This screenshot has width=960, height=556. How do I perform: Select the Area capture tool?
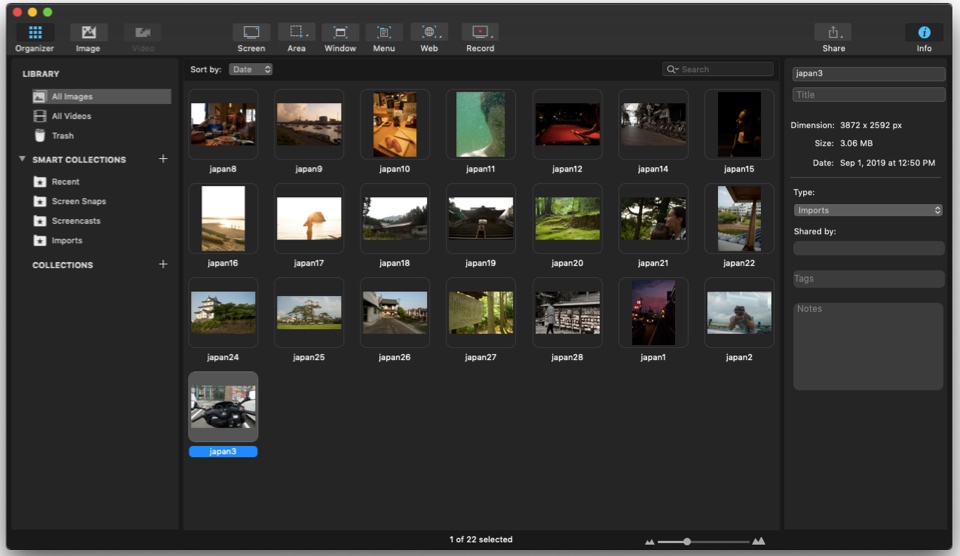click(x=296, y=33)
